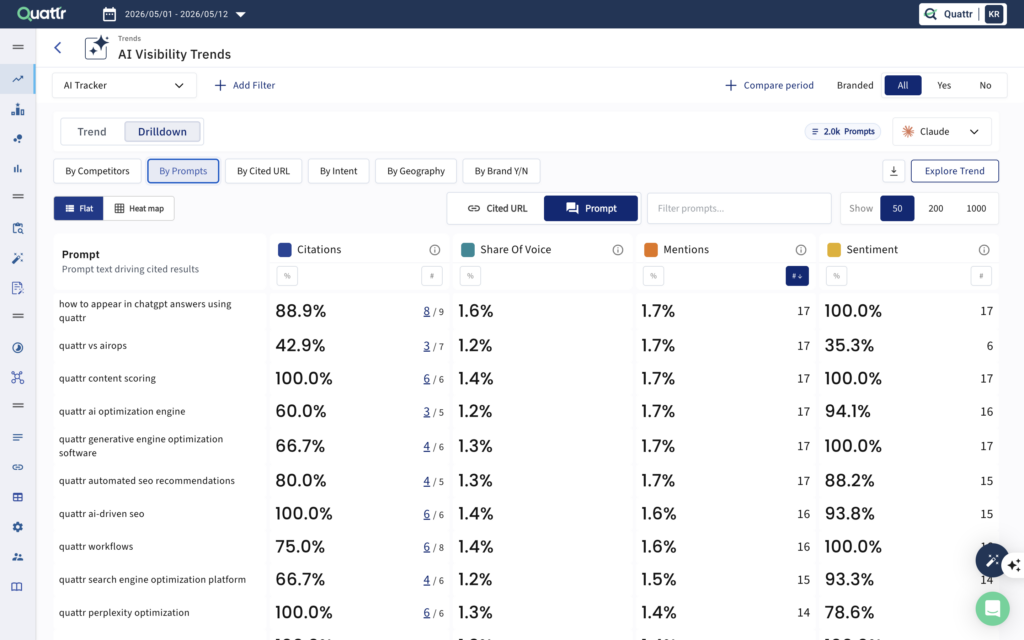Click the text lines icon in sidebar
The height and width of the screenshot is (640, 1024).
[18, 437]
